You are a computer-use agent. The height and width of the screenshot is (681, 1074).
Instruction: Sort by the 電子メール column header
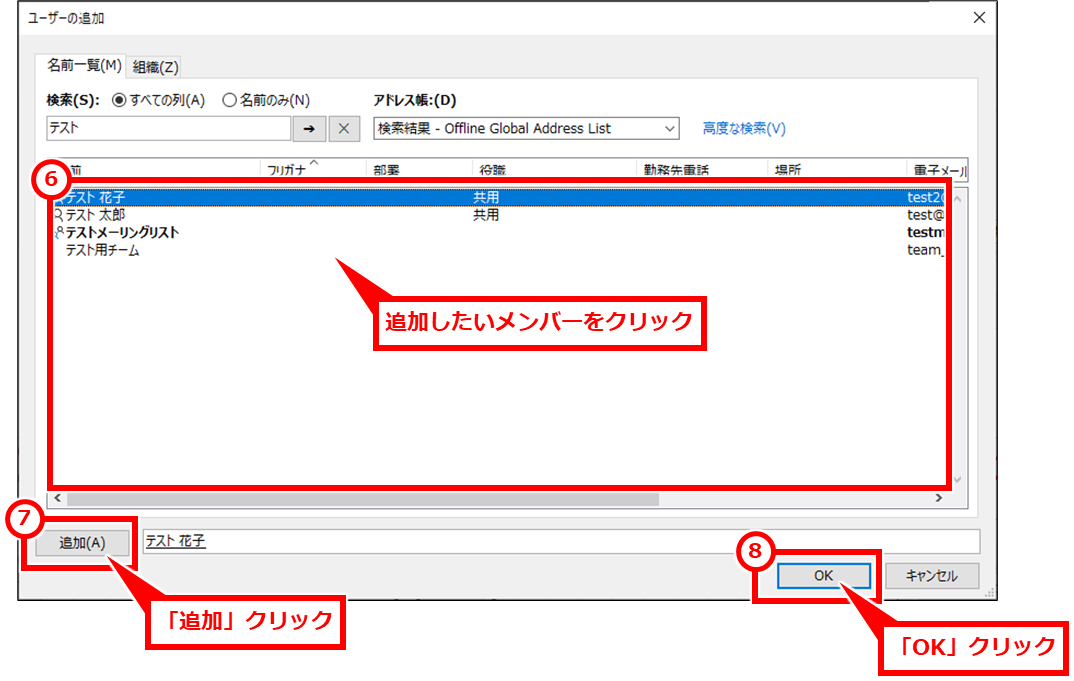tap(937, 170)
